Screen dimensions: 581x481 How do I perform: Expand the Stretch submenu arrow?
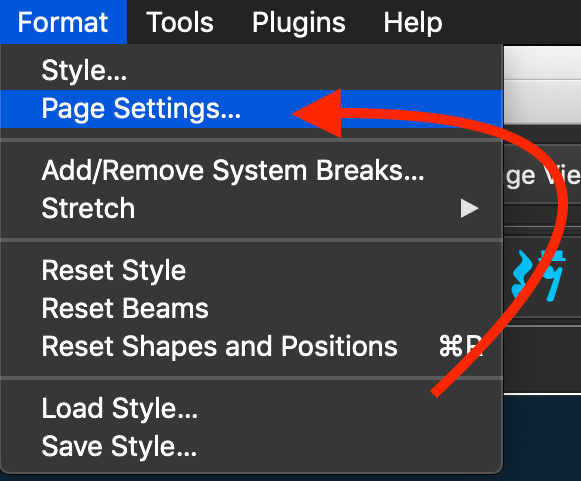click(469, 208)
